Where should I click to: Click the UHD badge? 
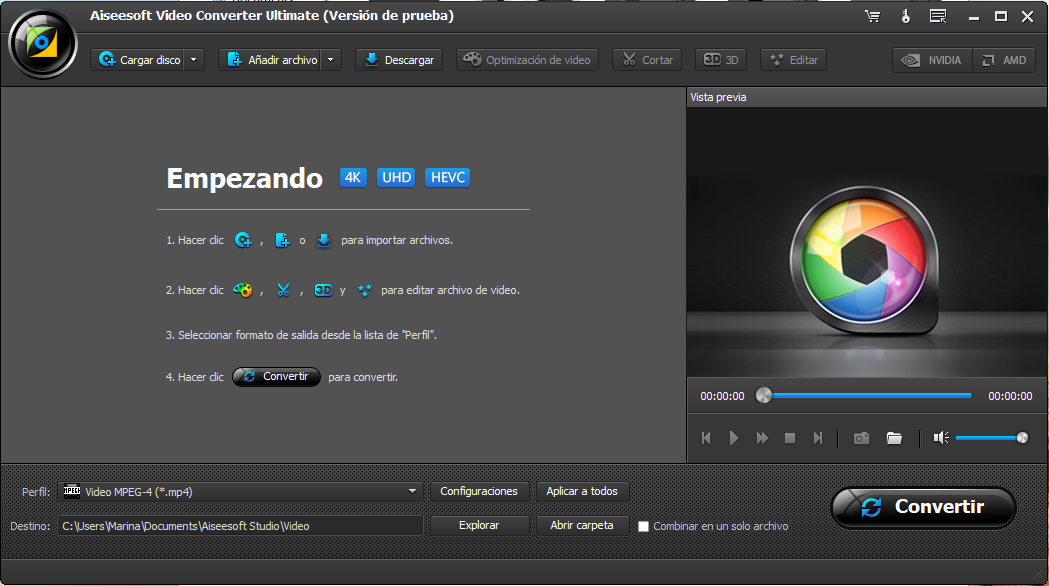(x=396, y=177)
